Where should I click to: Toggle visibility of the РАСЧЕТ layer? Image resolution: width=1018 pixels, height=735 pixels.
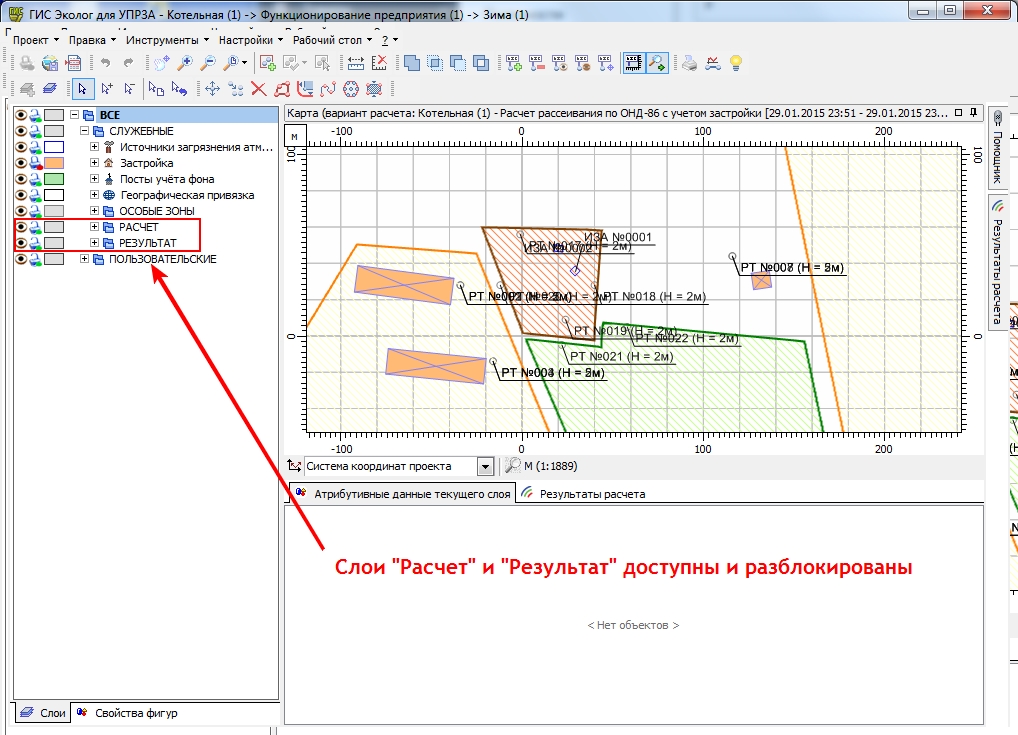click(21, 227)
